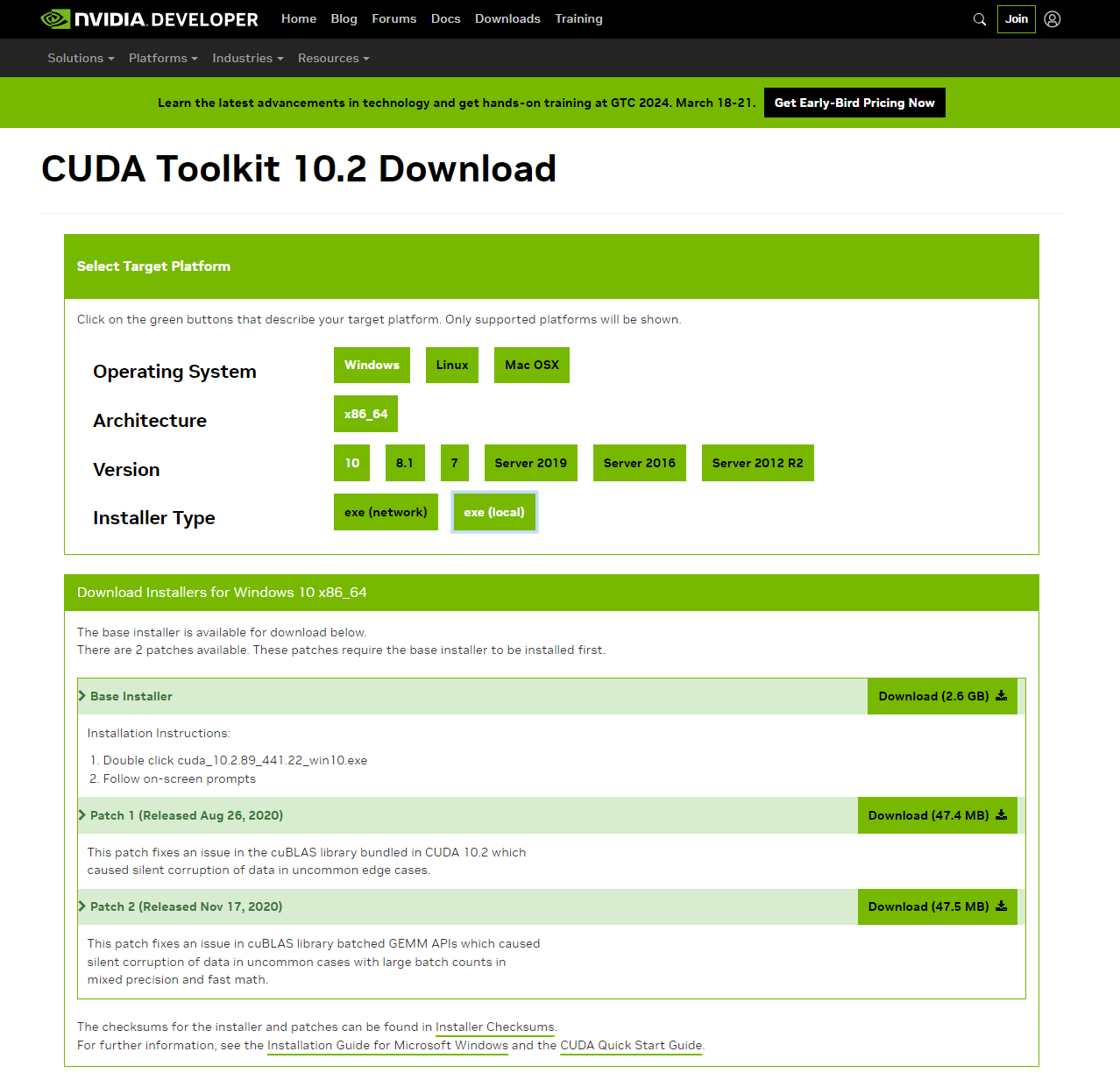
Task: Choose exe (local) installer type
Action: 494,512
